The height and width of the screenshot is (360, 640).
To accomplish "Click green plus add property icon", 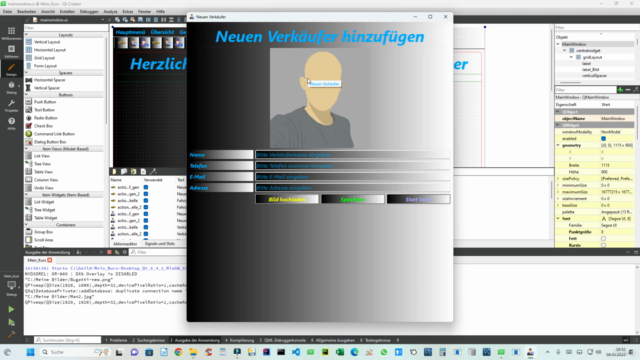I will [620, 89].
